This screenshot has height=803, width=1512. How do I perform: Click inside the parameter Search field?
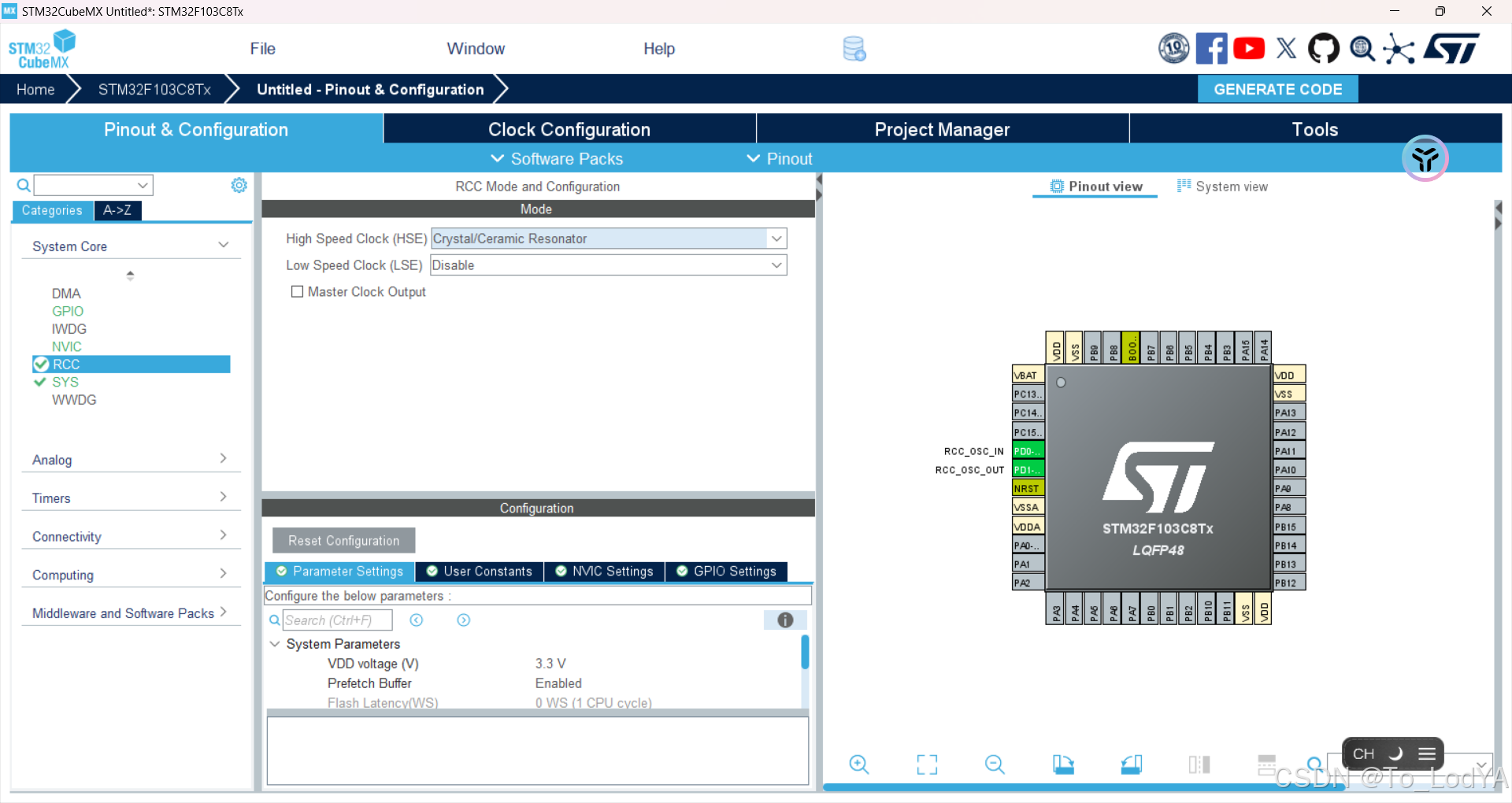coord(337,620)
